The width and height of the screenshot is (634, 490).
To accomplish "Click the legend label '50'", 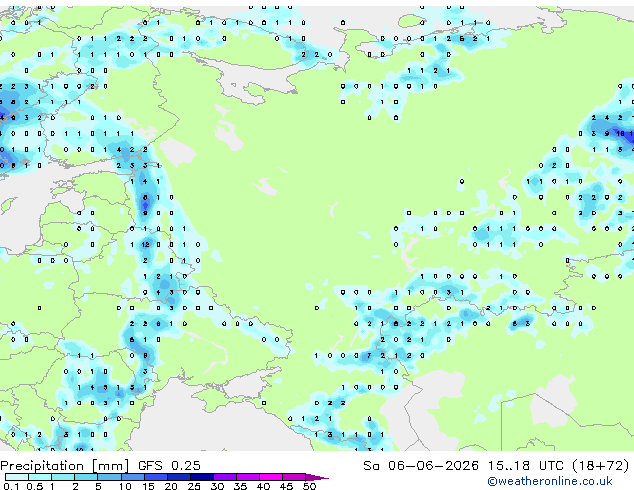I will (x=309, y=486).
